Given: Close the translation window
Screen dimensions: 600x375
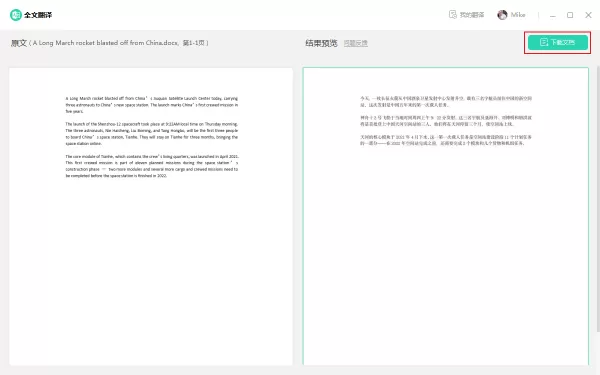Looking at the screenshot, I should pos(589,15).
